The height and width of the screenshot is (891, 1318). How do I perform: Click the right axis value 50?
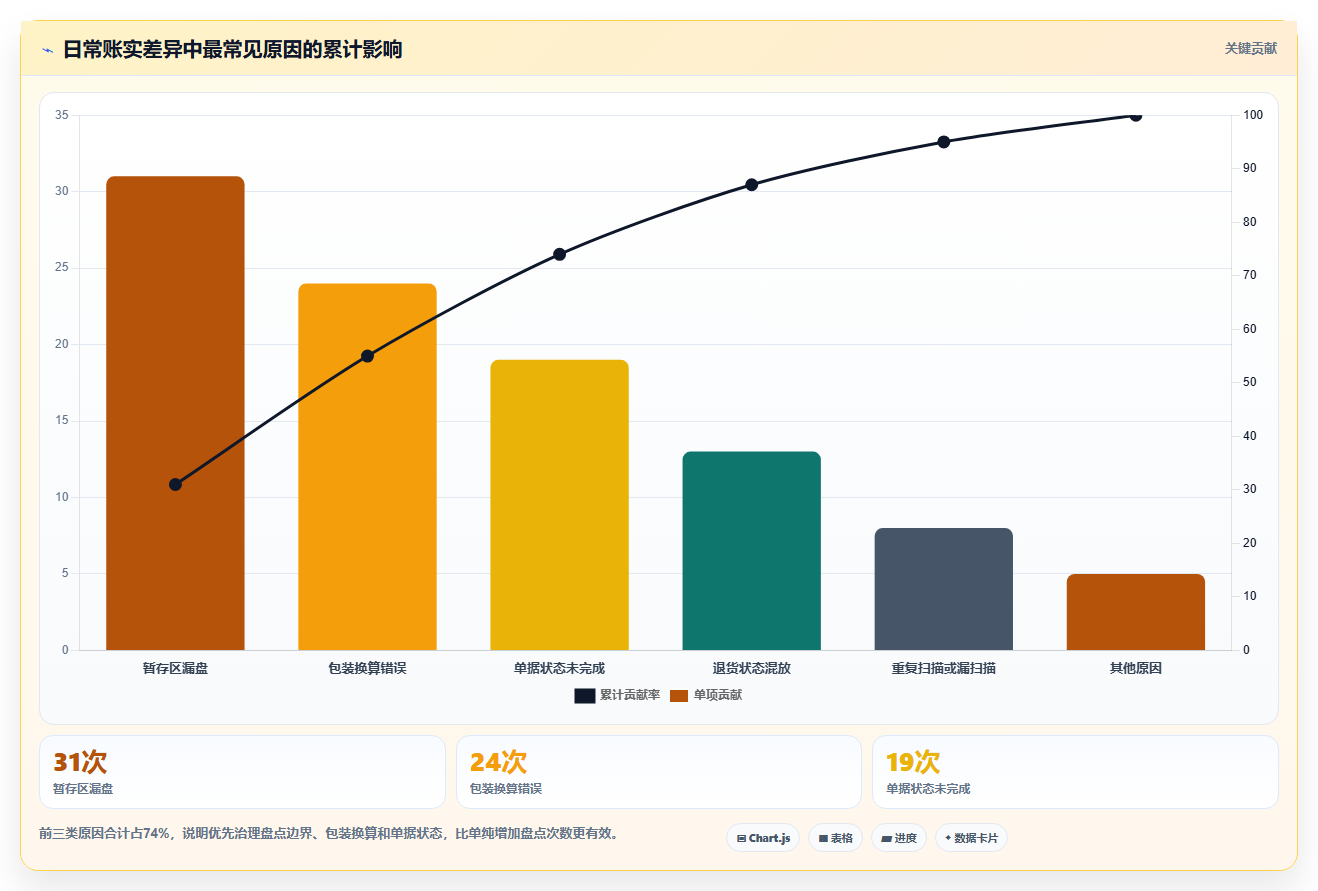[1250, 382]
